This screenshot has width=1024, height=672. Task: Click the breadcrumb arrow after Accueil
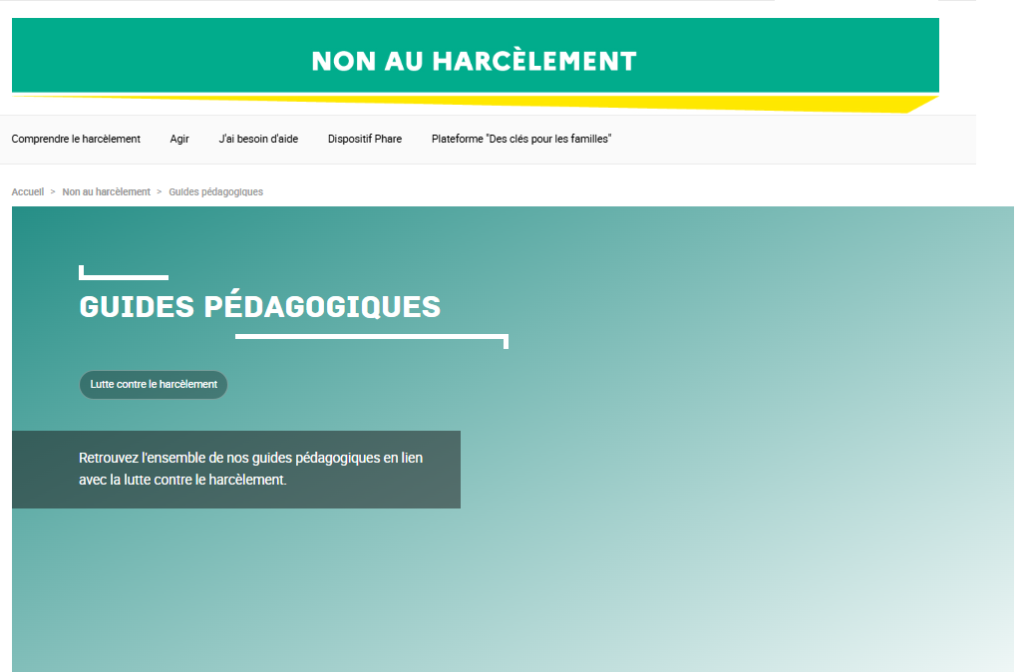point(53,192)
